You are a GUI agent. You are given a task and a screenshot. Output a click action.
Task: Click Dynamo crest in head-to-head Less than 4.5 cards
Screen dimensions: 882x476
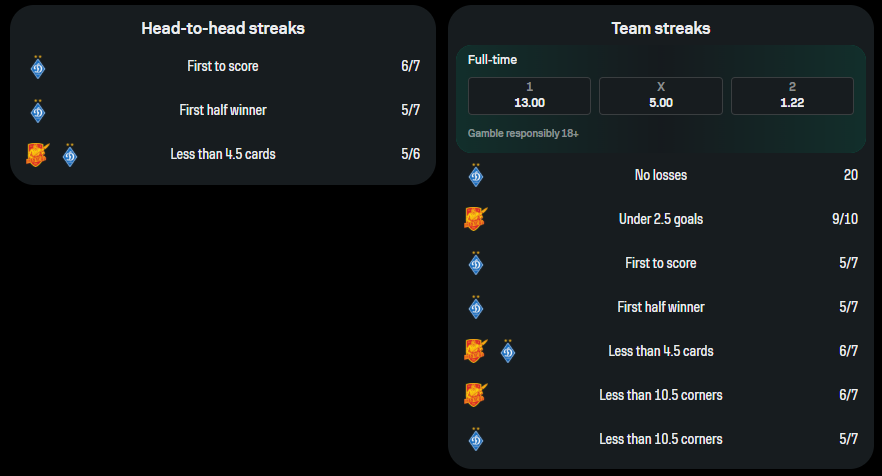coord(70,155)
